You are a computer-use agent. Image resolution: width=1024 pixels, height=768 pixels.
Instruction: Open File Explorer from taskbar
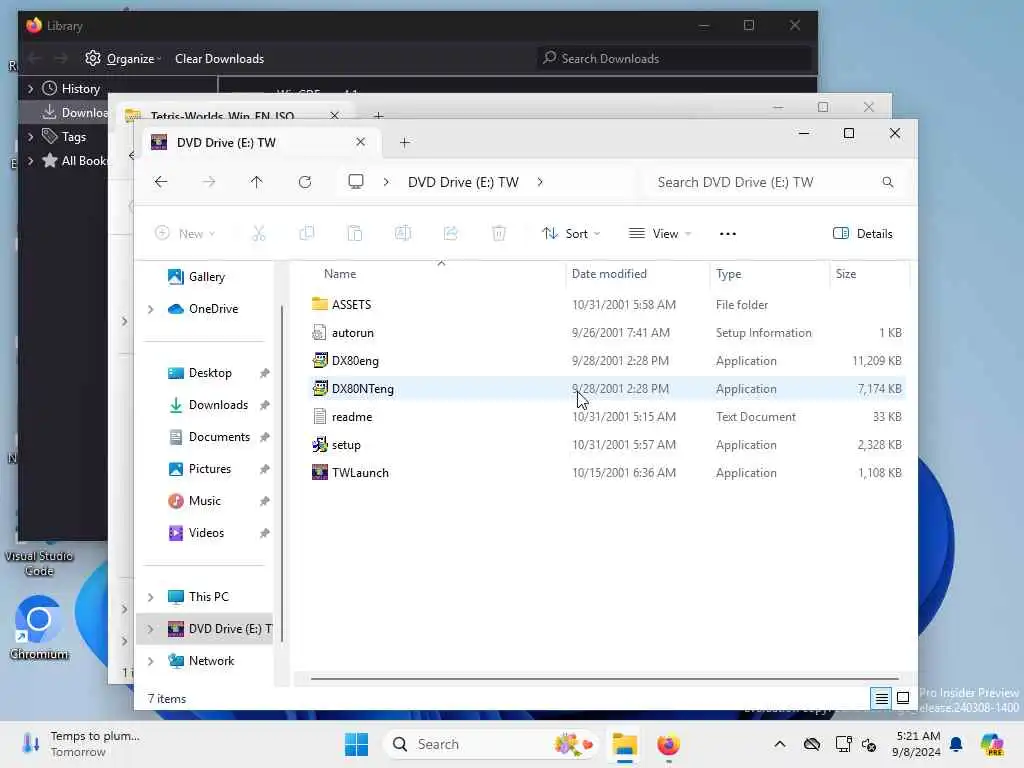624,744
